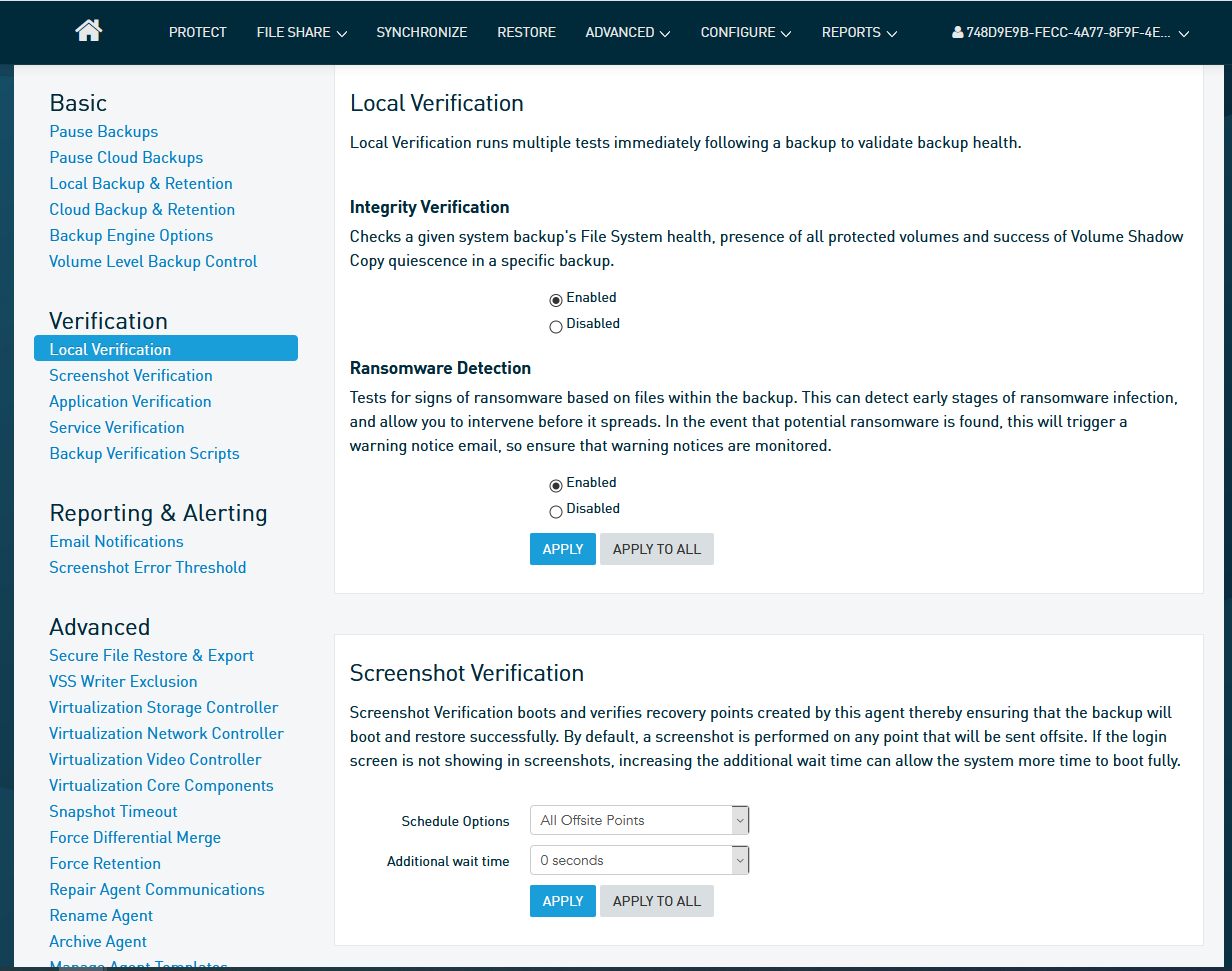Viewport: 1232px width, 971px height.
Task: Open Repair Agent Communications link
Action: point(157,889)
